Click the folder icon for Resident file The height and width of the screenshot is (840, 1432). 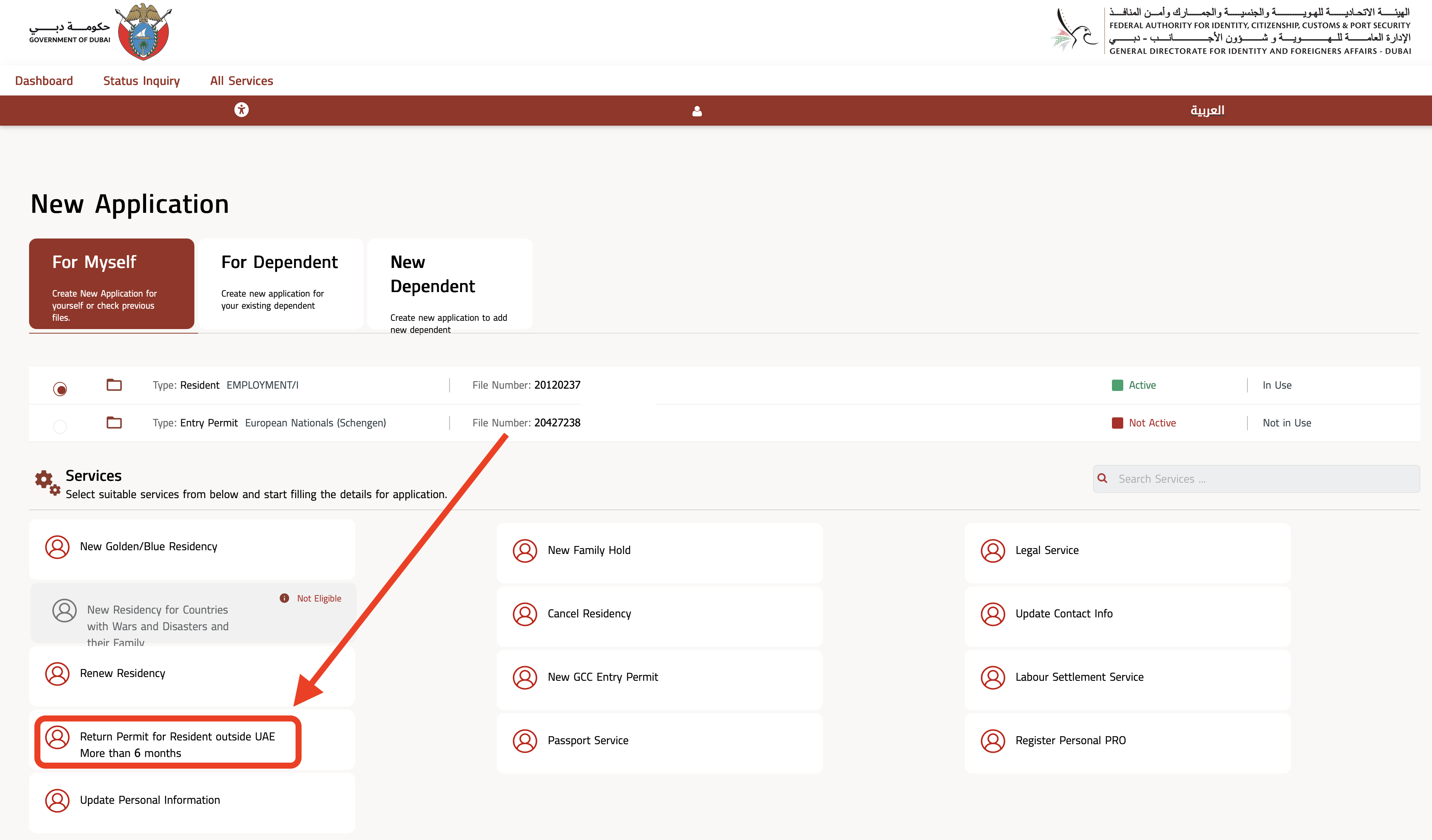click(114, 385)
